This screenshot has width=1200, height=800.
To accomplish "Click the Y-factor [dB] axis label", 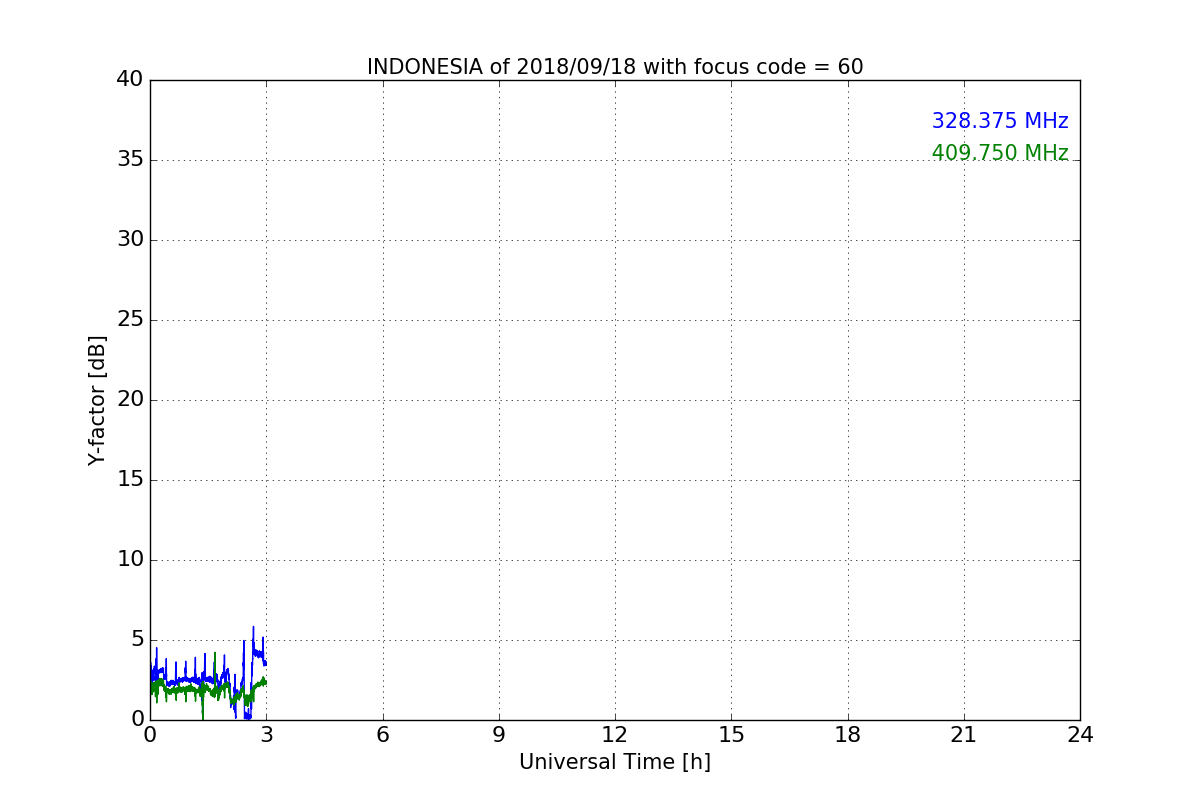I will pos(97,400).
